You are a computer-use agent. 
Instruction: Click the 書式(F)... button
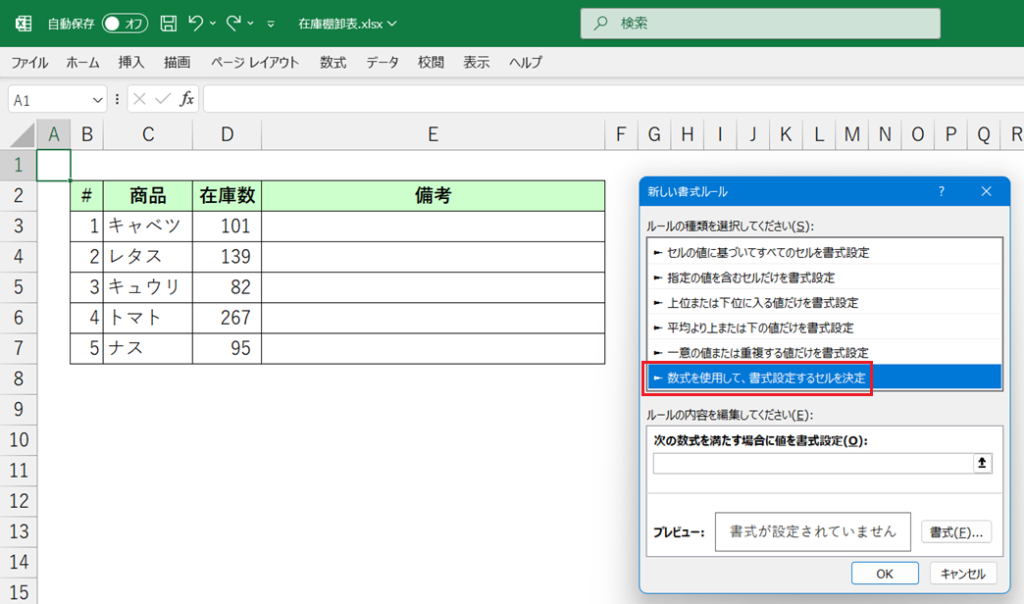(x=956, y=532)
